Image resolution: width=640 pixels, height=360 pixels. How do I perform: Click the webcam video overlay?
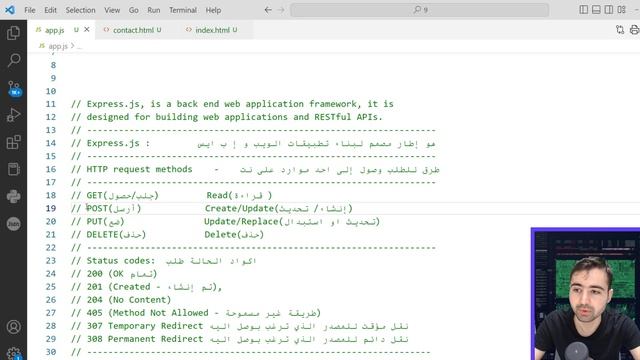[x=586, y=294]
